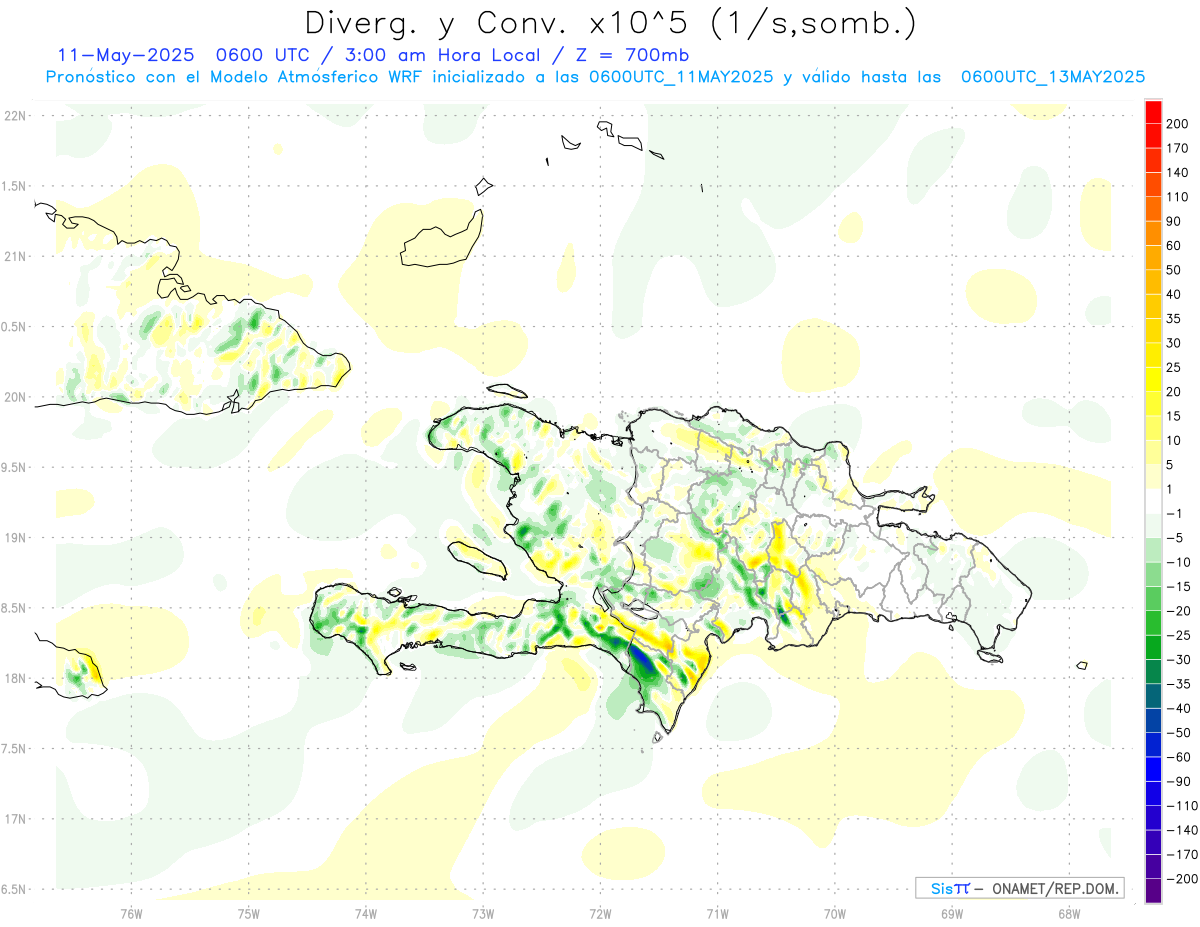Viewport: 1200px width, 927px height.
Task: Pick the colorbar segment between 170 and 200
Action: (x=1153, y=136)
